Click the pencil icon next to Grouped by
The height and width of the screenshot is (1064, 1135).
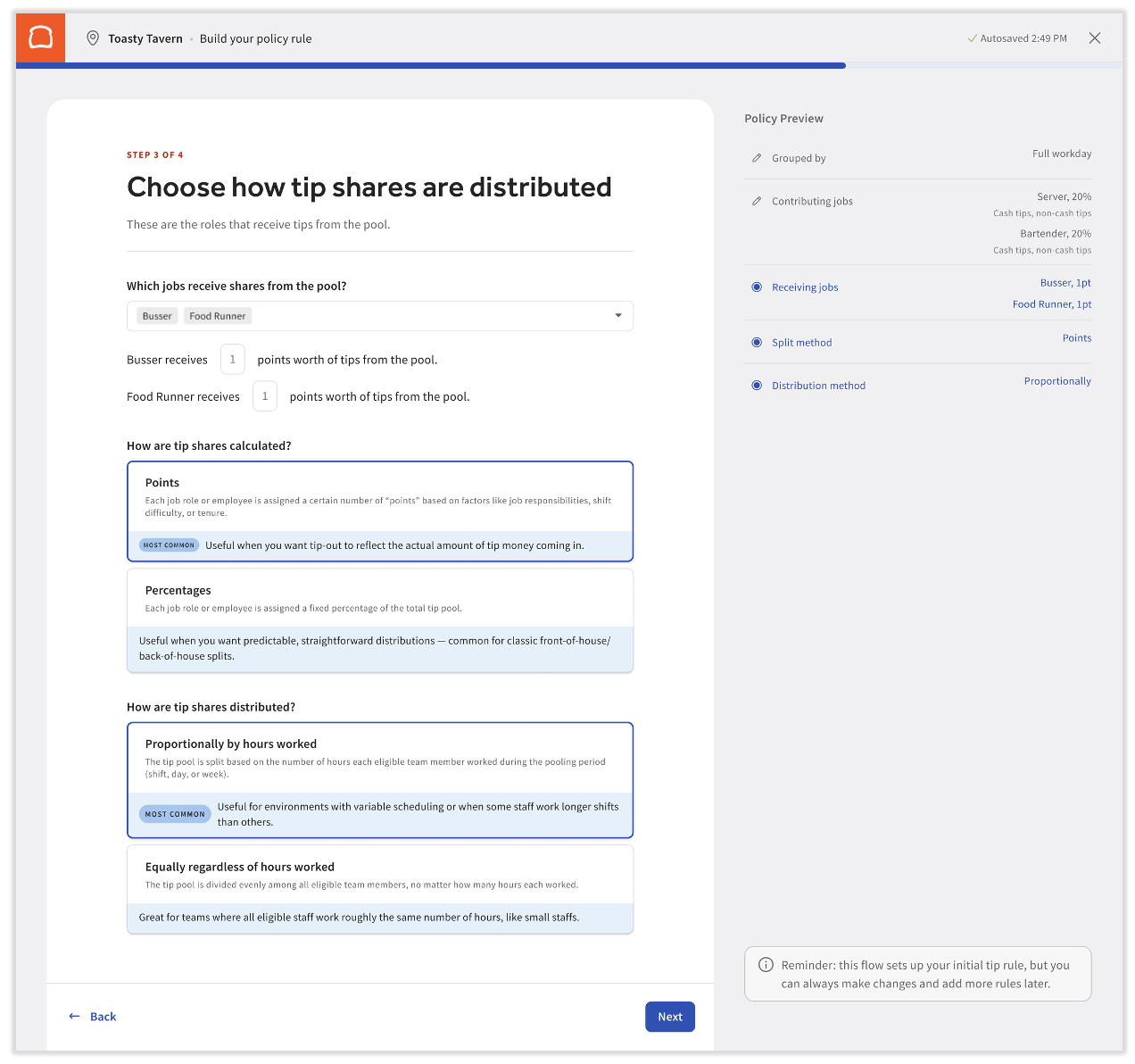click(x=757, y=158)
